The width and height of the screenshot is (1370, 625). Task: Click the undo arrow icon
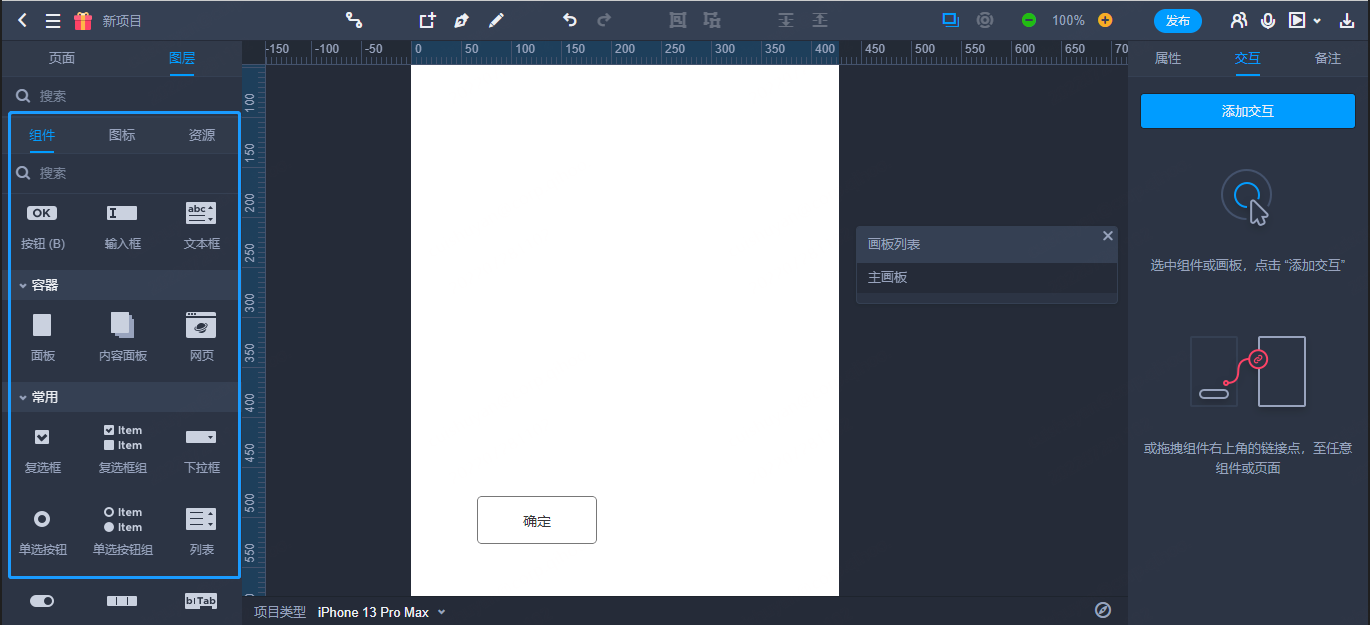pos(570,20)
